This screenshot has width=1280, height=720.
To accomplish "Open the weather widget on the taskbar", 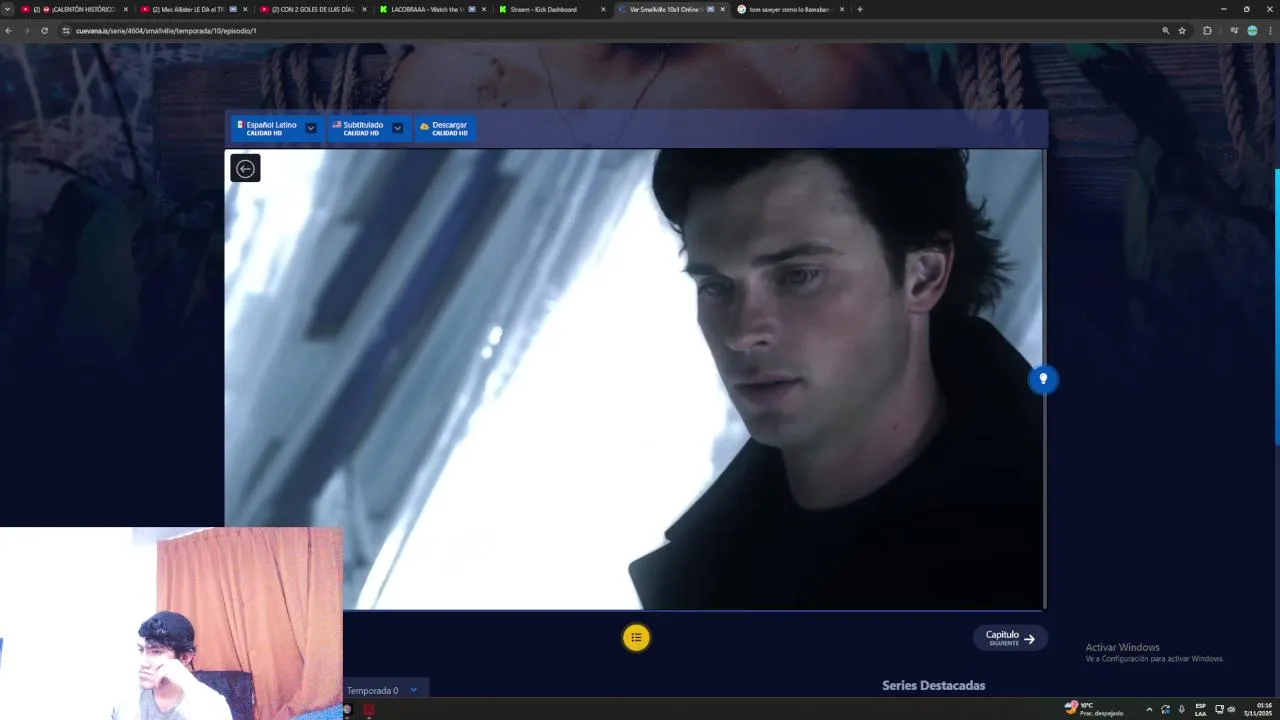I will pos(1094,709).
